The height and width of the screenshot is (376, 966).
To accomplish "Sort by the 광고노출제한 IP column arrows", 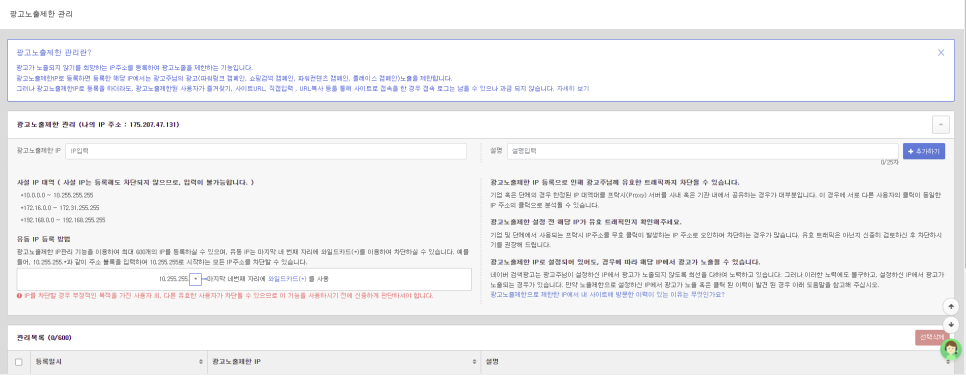I will tap(474, 361).
